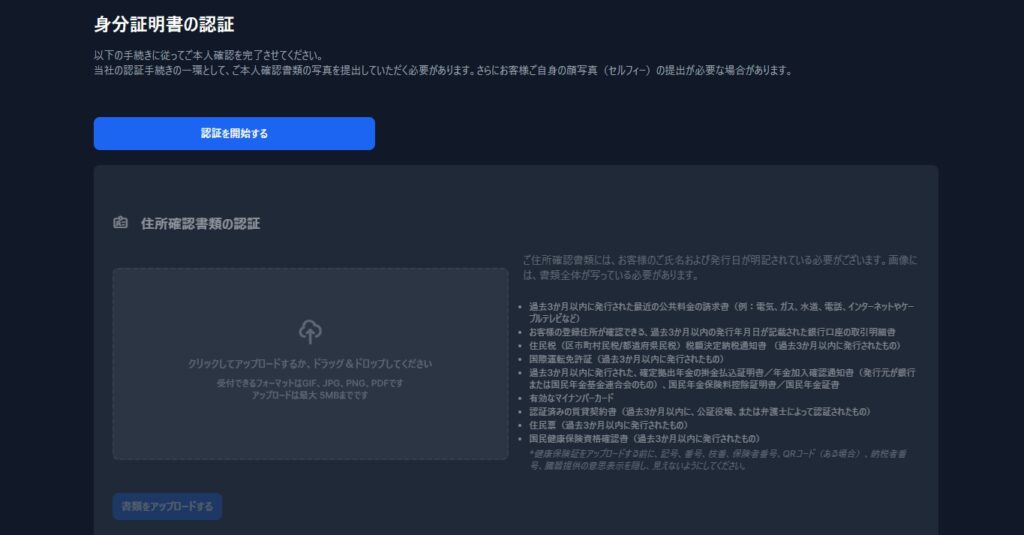The height and width of the screenshot is (535, 1024).
Task: Click the cloud upload arrow icon
Action: tap(310, 331)
